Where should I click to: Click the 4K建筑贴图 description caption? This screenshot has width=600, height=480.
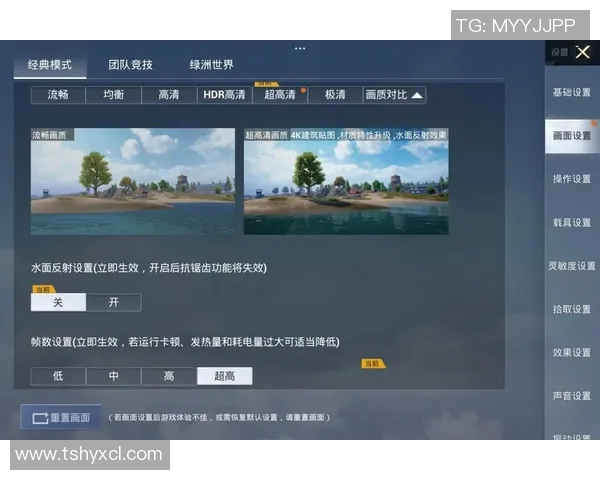(369, 135)
